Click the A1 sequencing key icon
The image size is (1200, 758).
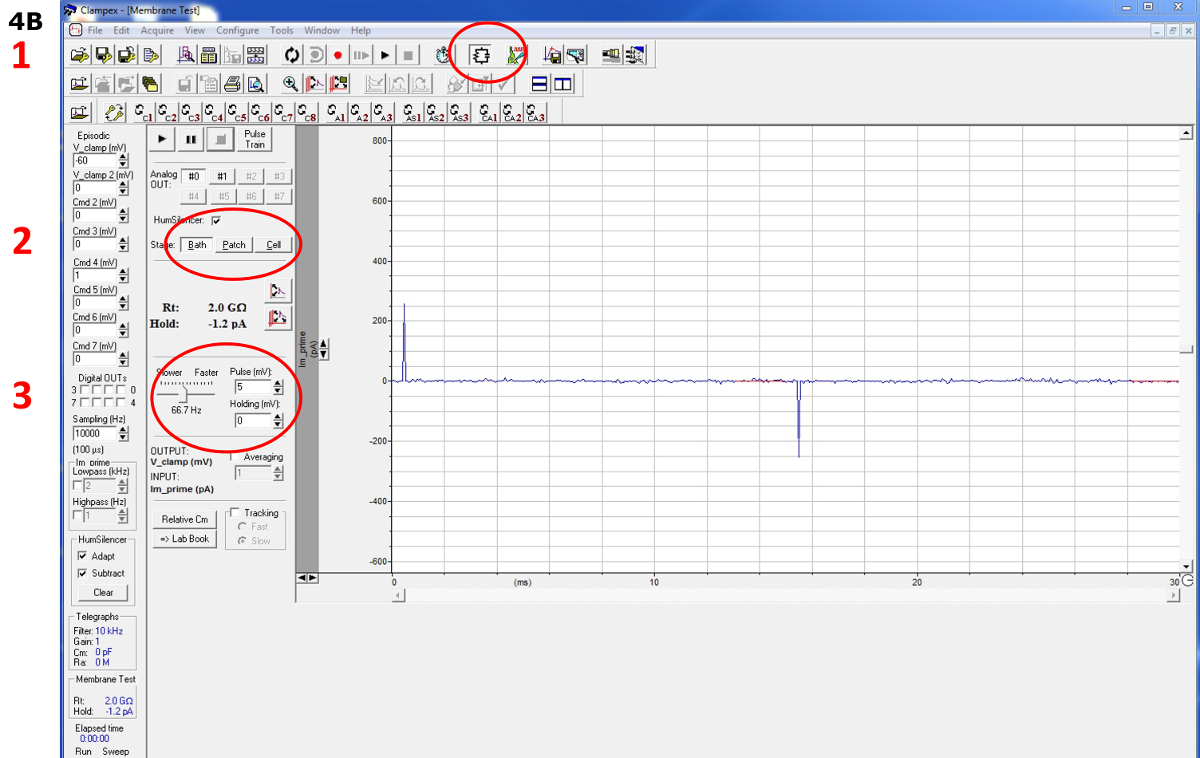(x=337, y=113)
